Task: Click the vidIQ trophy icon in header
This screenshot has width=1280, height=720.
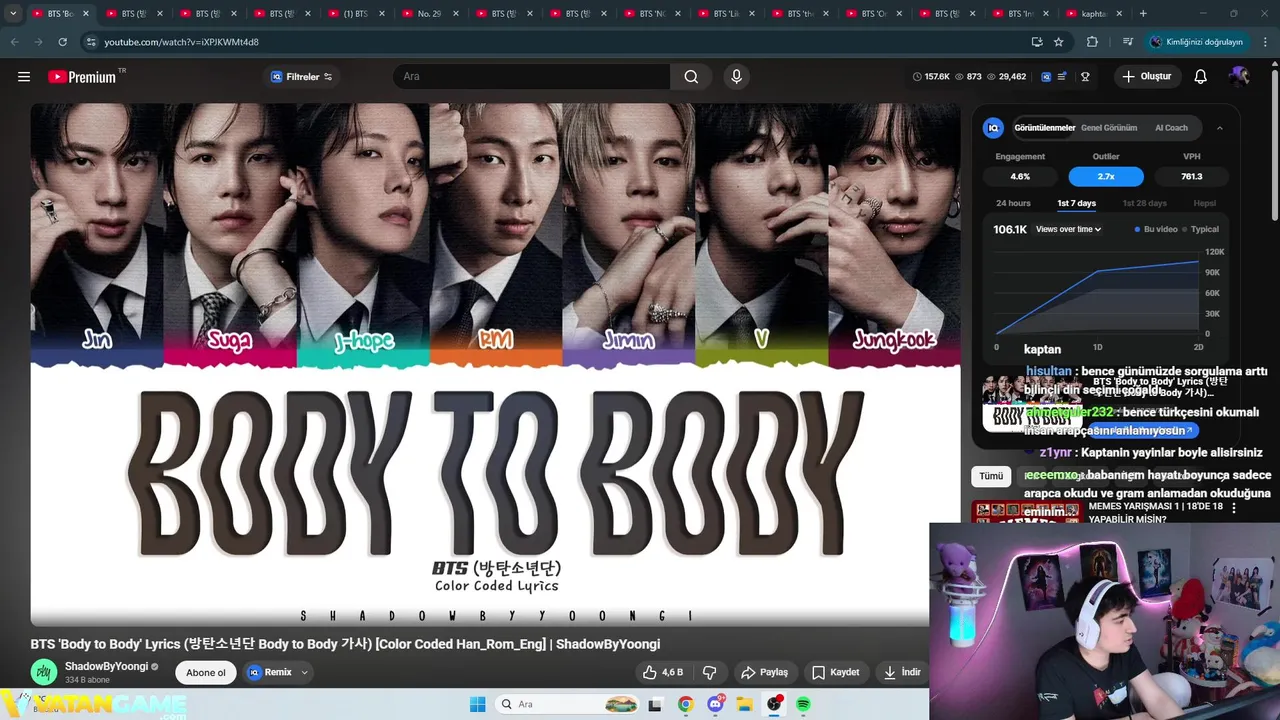Action: coord(1085,77)
